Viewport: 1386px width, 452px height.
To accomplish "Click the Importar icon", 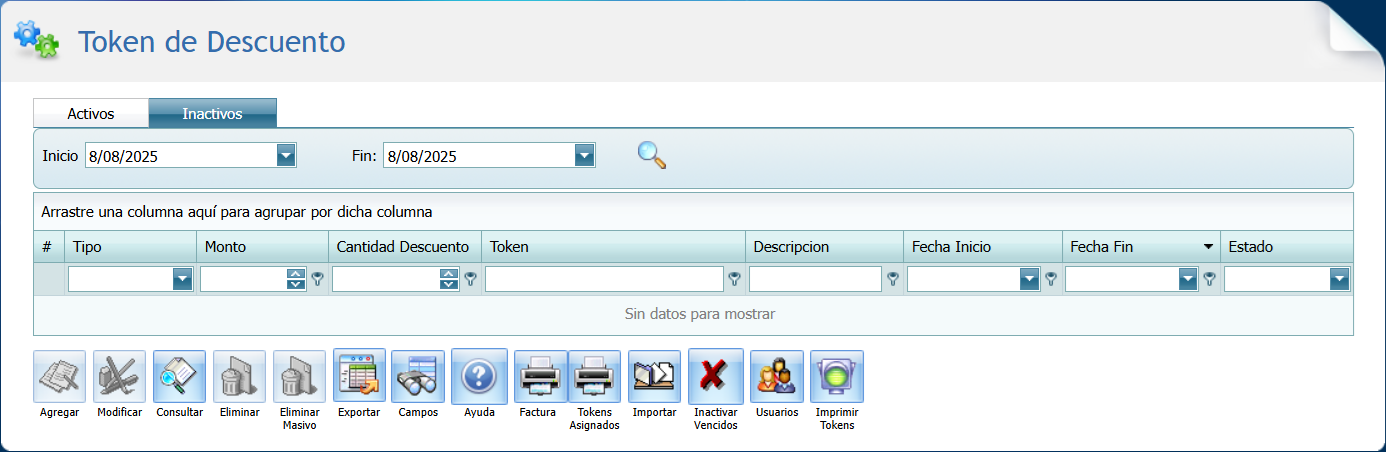I will click(654, 376).
